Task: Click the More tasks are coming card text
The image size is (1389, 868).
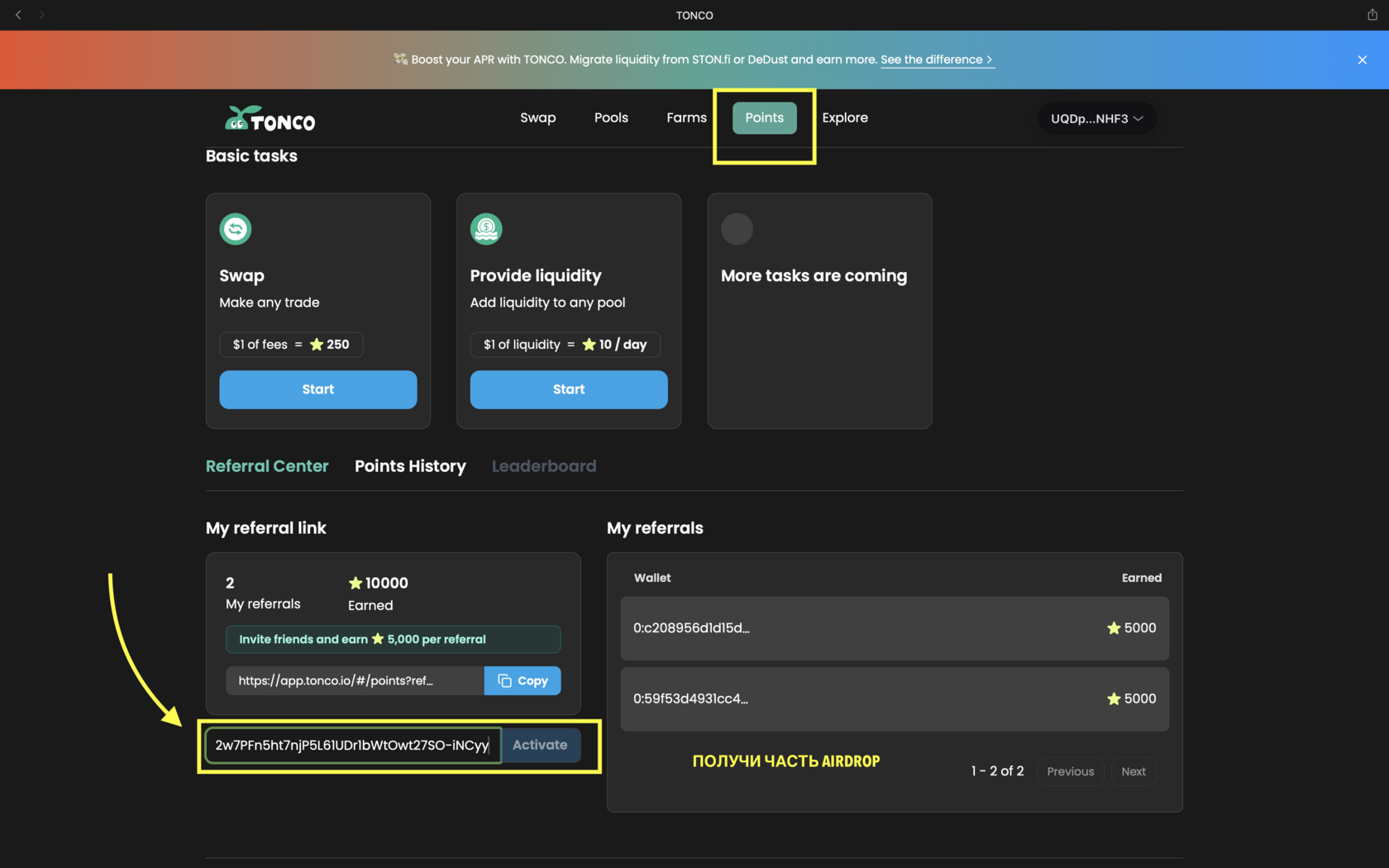Action: [814, 276]
